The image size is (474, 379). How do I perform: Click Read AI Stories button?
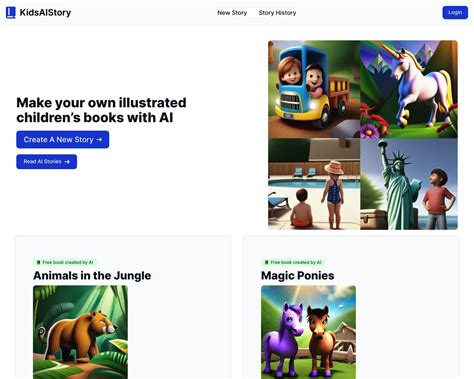pyautogui.click(x=47, y=162)
